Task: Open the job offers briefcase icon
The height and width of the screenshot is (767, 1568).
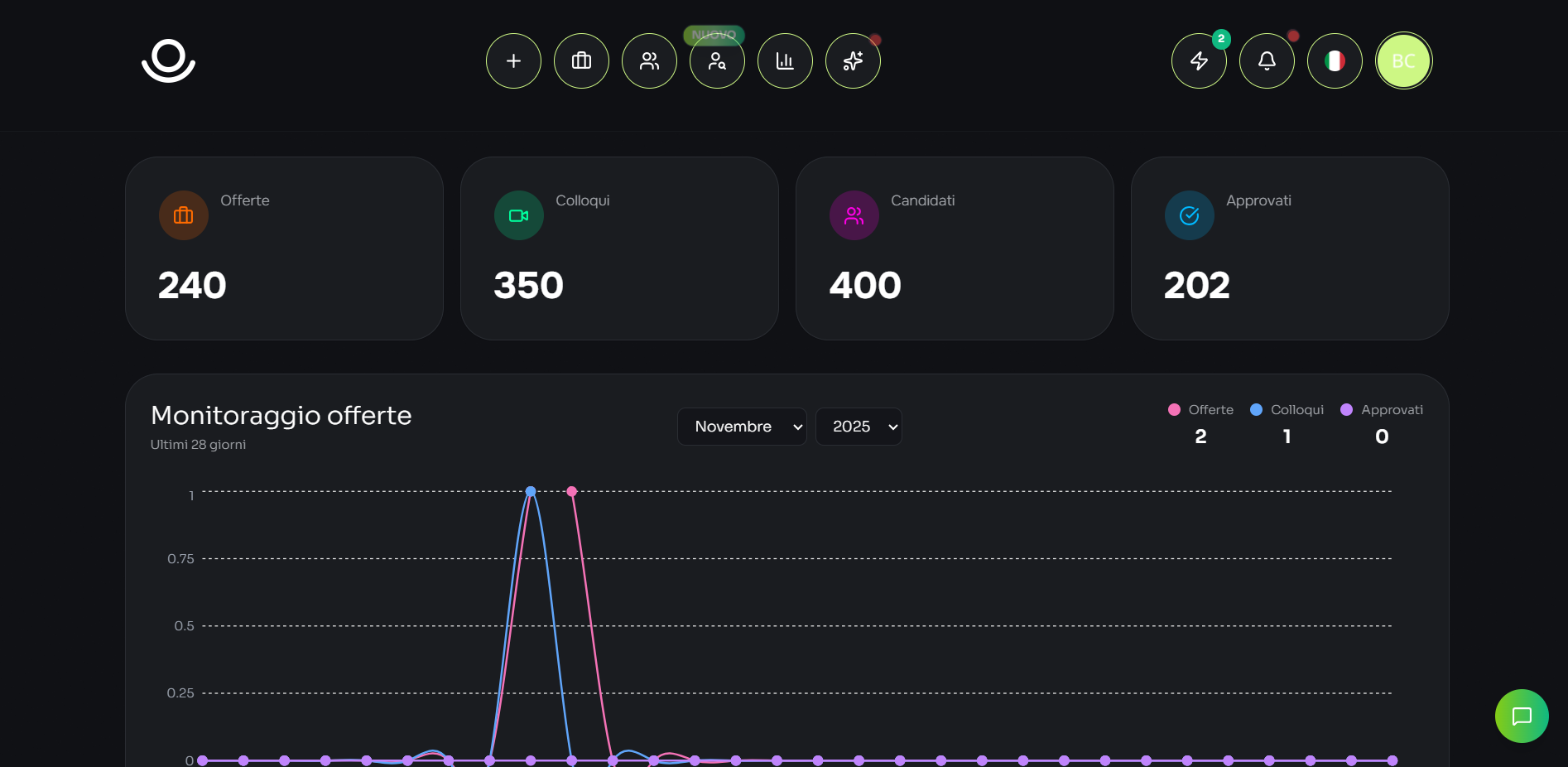Action: [580, 60]
